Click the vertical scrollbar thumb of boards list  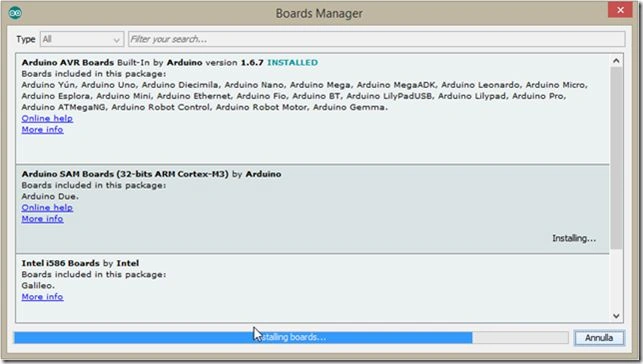tap(616, 158)
